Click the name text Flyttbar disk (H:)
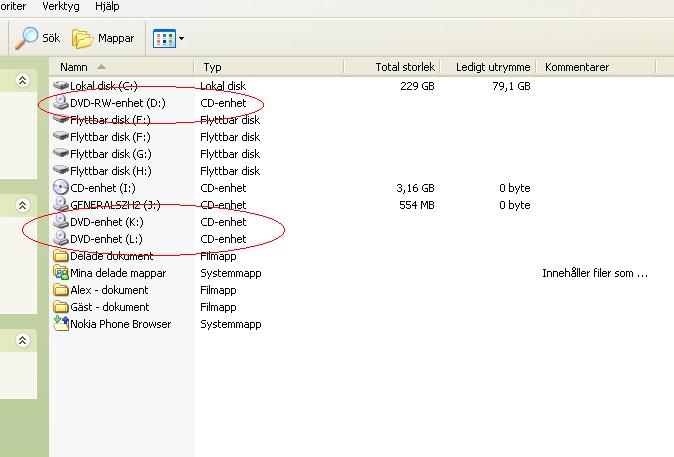The width and height of the screenshot is (674, 457). pyautogui.click(x=110, y=171)
